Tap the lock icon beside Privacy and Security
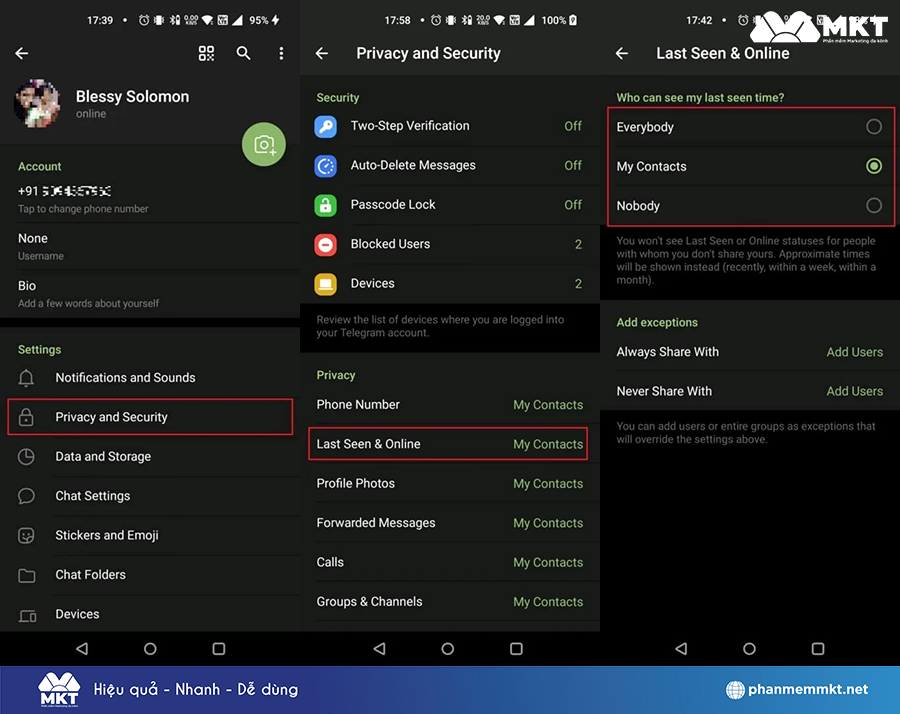 coord(26,417)
